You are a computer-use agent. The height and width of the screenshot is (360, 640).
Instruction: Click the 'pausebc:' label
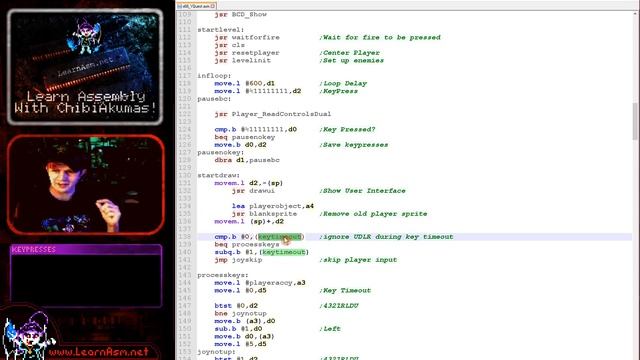[214, 99]
